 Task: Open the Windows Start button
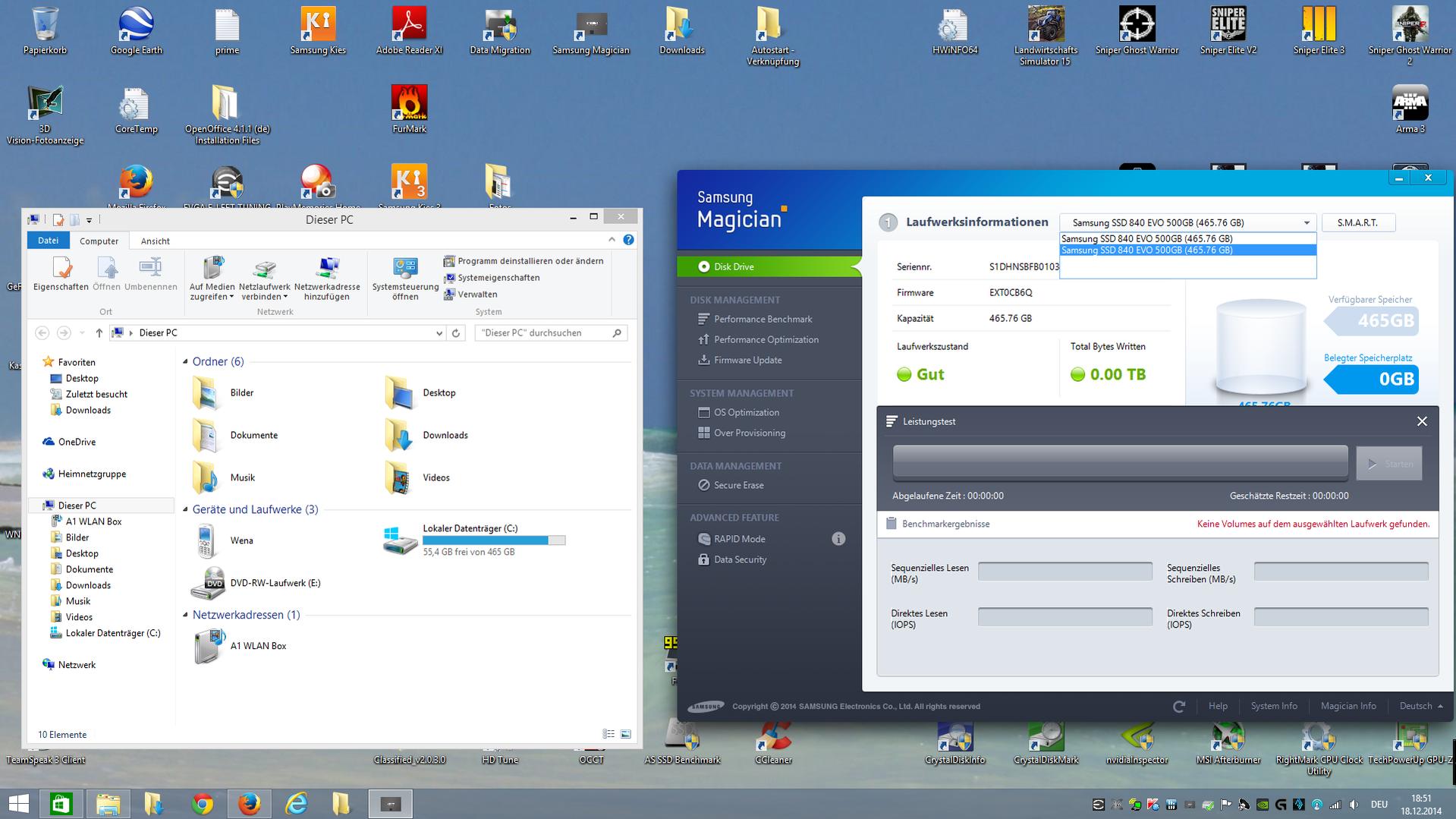(x=18, y=804)
